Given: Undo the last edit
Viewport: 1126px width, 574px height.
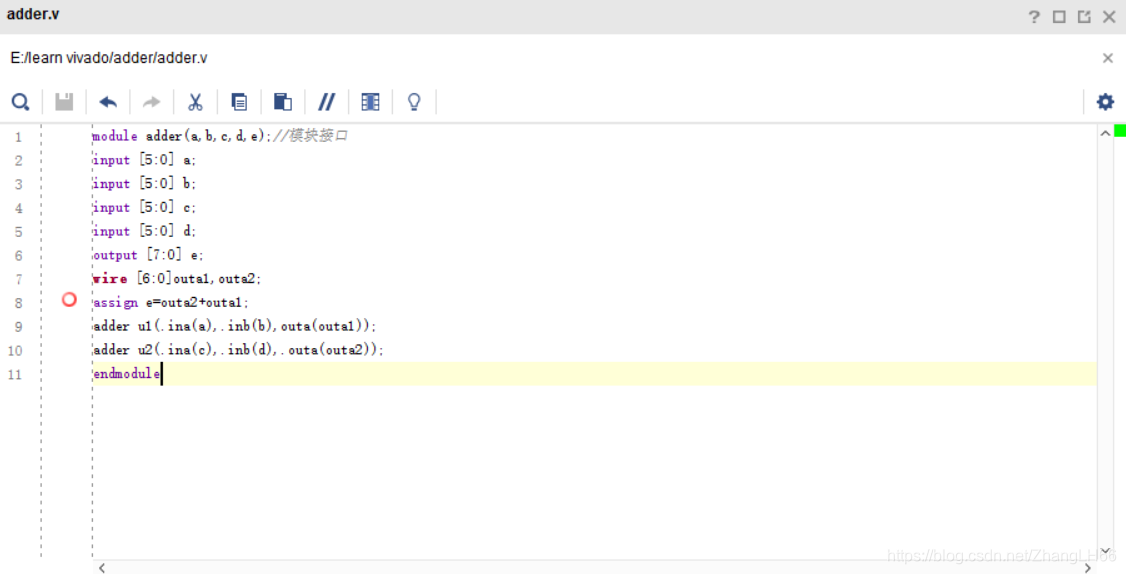Looking at the screenshot, I should [x=108, y=102].
